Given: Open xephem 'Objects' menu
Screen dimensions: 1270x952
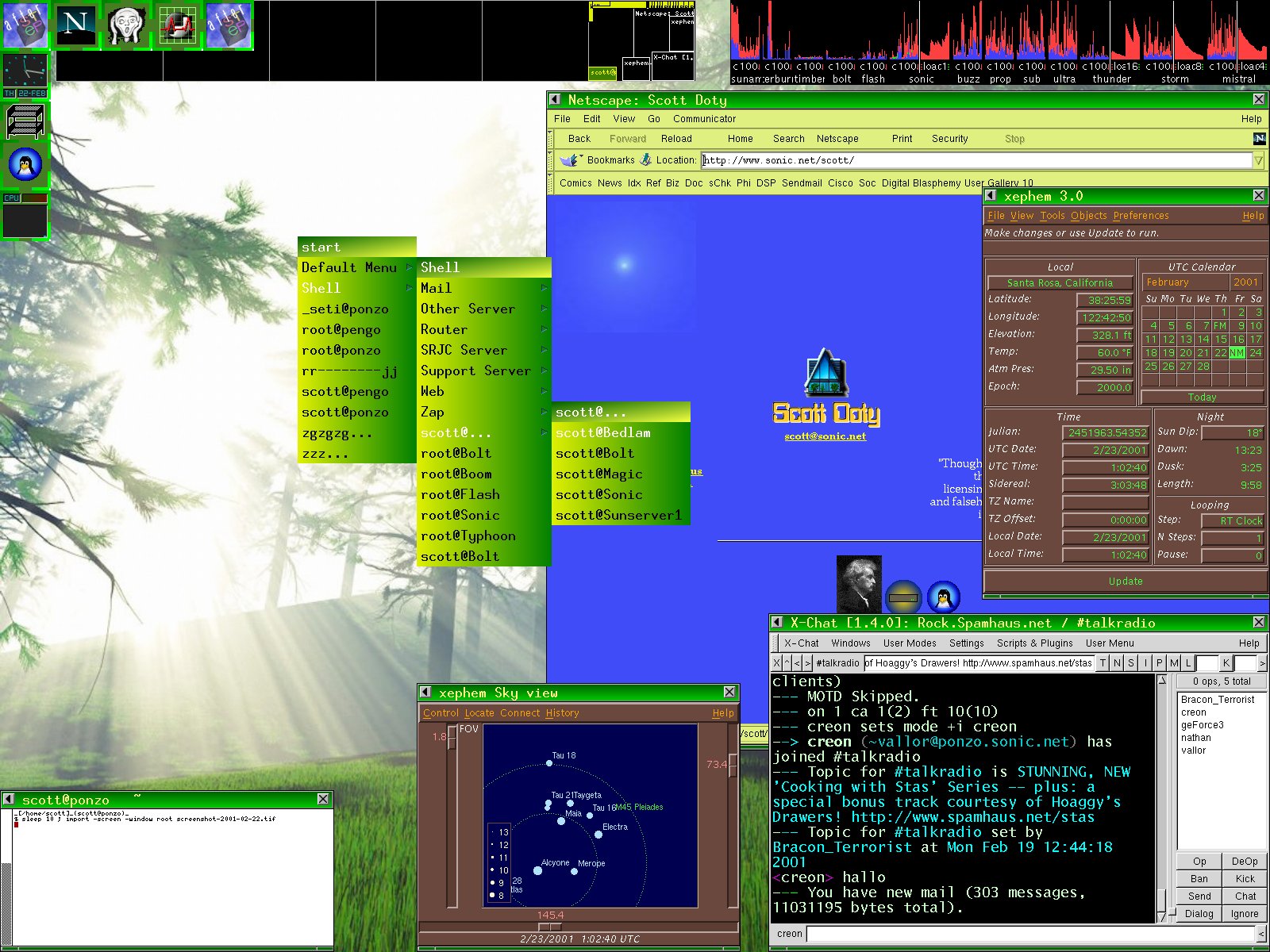Looking at the screenshot, I should 1088,216.
